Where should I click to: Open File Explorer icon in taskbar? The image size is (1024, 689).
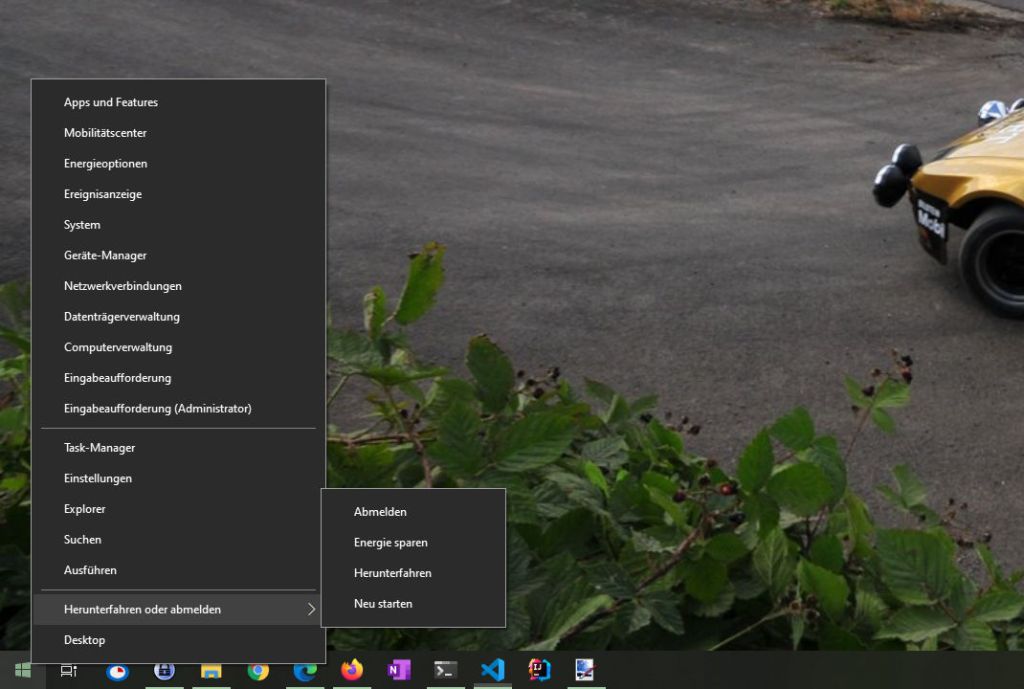click(x=211, y=671)
